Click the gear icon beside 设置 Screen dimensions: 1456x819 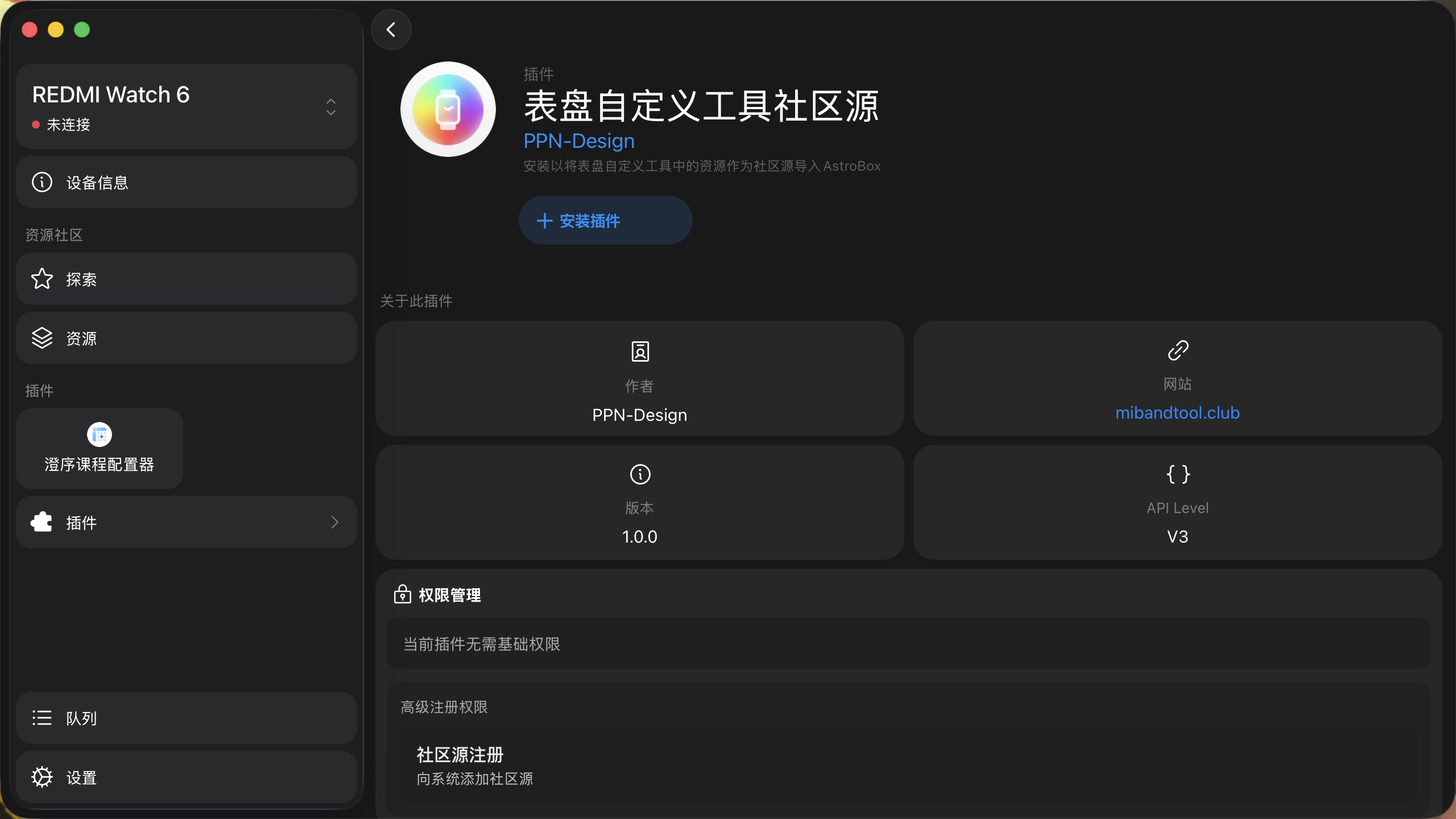pos(42,777)
